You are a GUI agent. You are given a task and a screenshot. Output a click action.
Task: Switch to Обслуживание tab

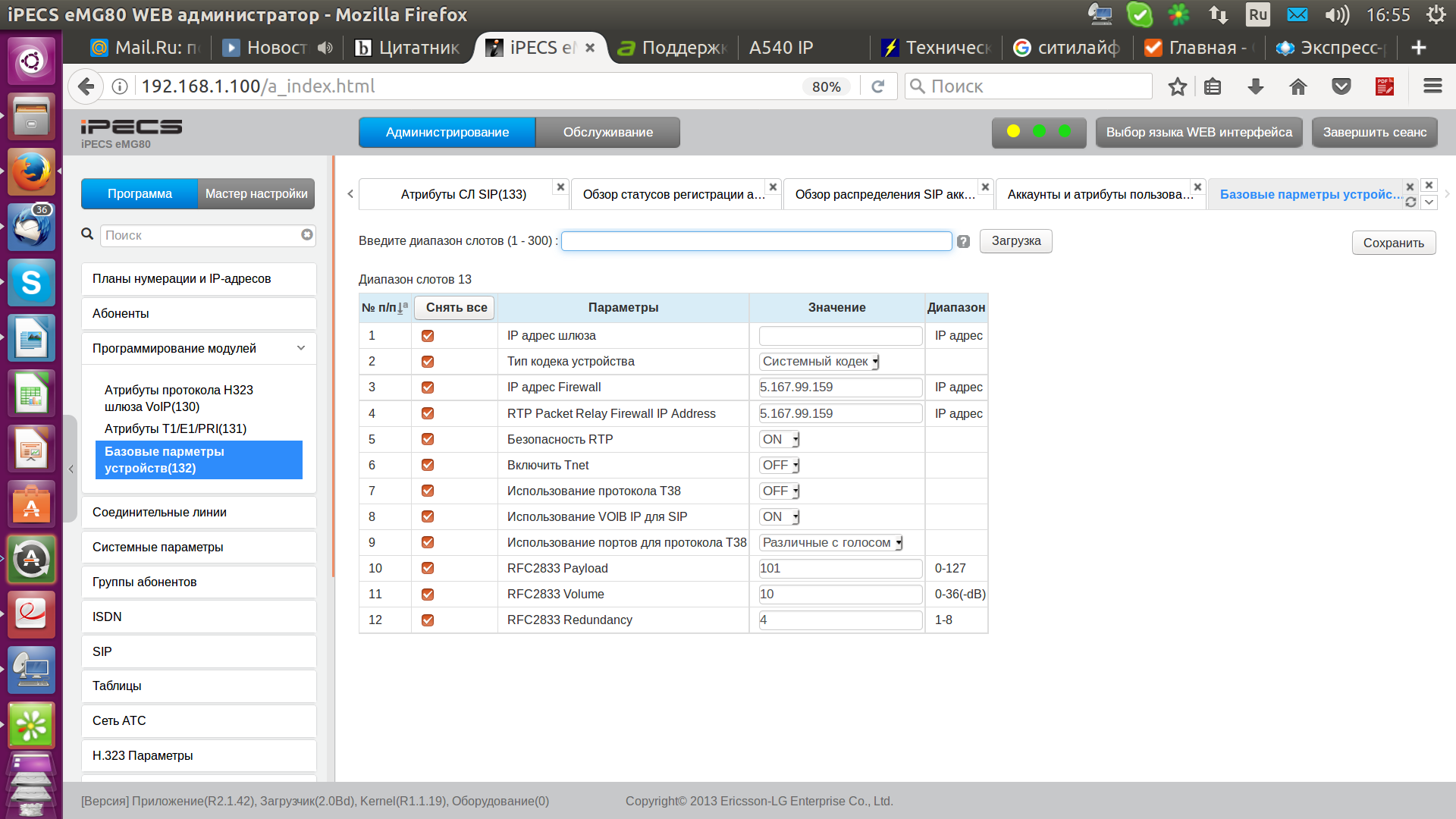pyautogui.click(x=607, y=132)
